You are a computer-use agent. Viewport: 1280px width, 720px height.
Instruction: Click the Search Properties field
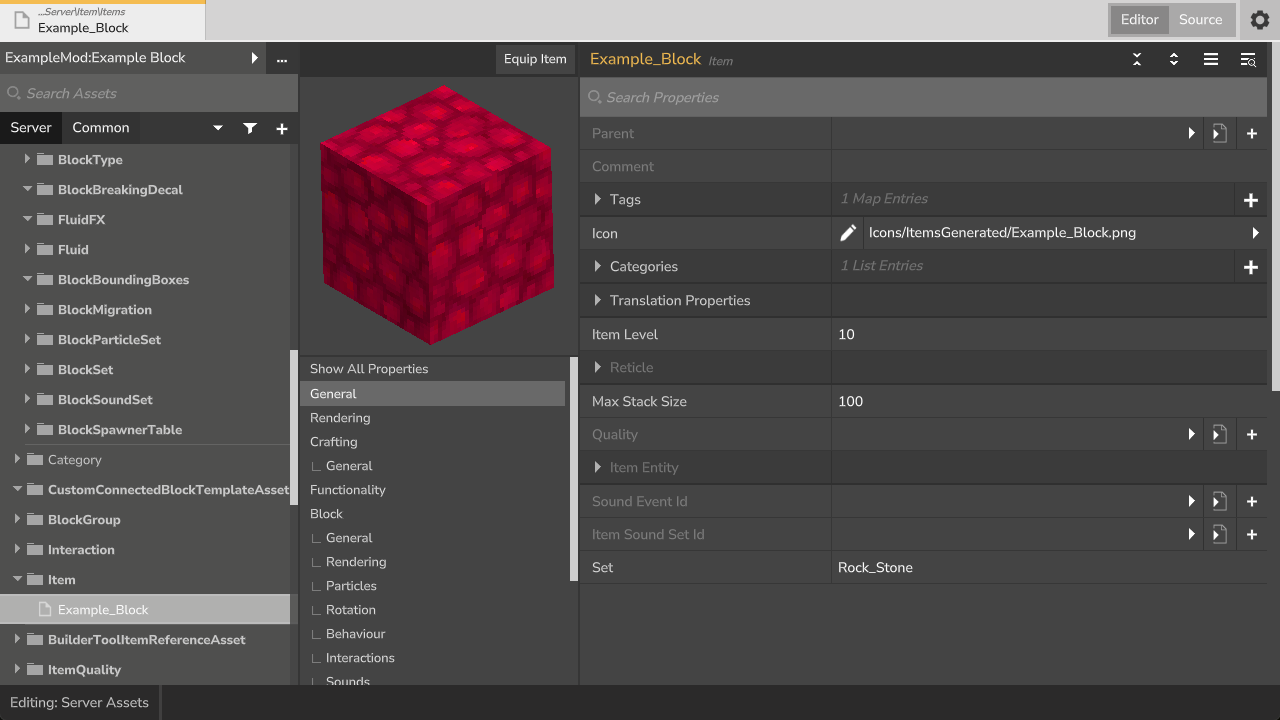tap(923, 97)
